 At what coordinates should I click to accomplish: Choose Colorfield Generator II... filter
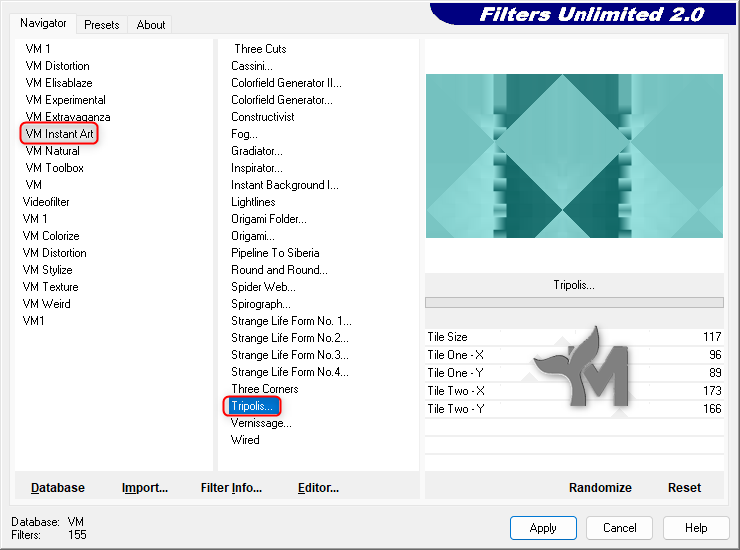286,83
